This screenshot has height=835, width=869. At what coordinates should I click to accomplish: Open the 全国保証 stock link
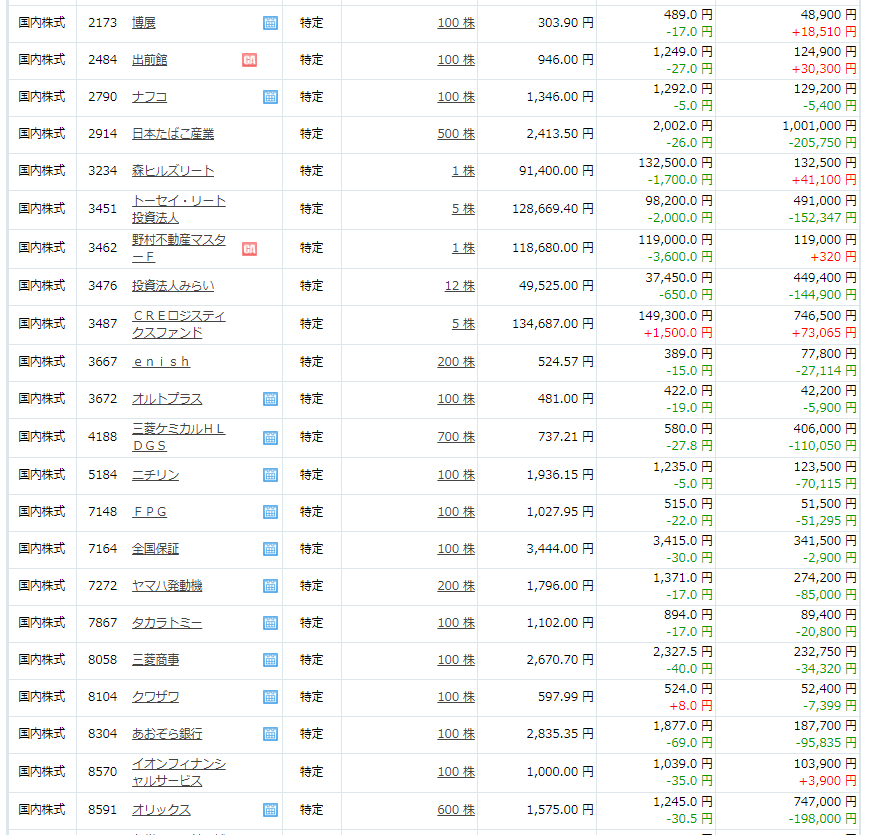point(155,549)
